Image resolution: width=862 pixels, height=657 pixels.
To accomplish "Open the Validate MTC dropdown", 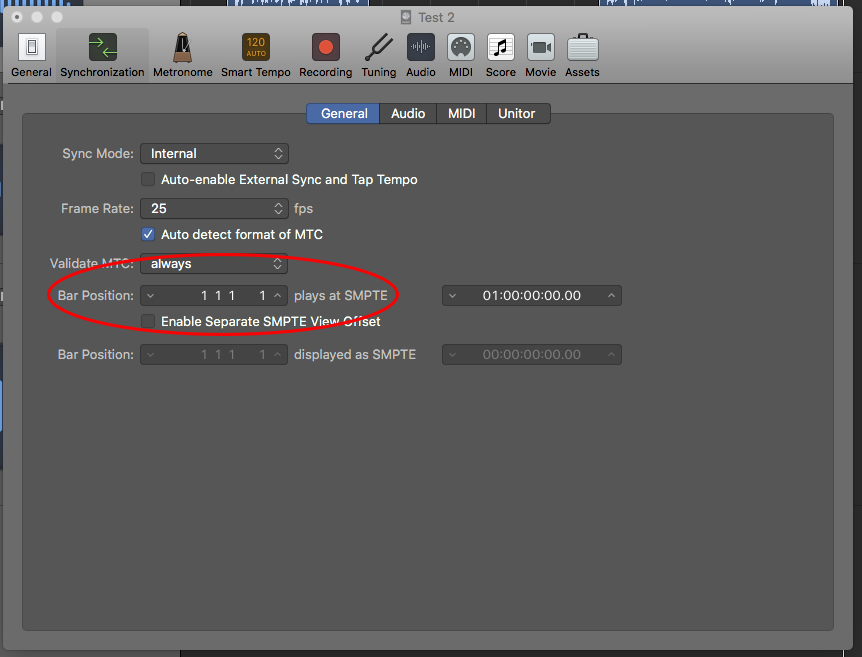I will [214, 264].
